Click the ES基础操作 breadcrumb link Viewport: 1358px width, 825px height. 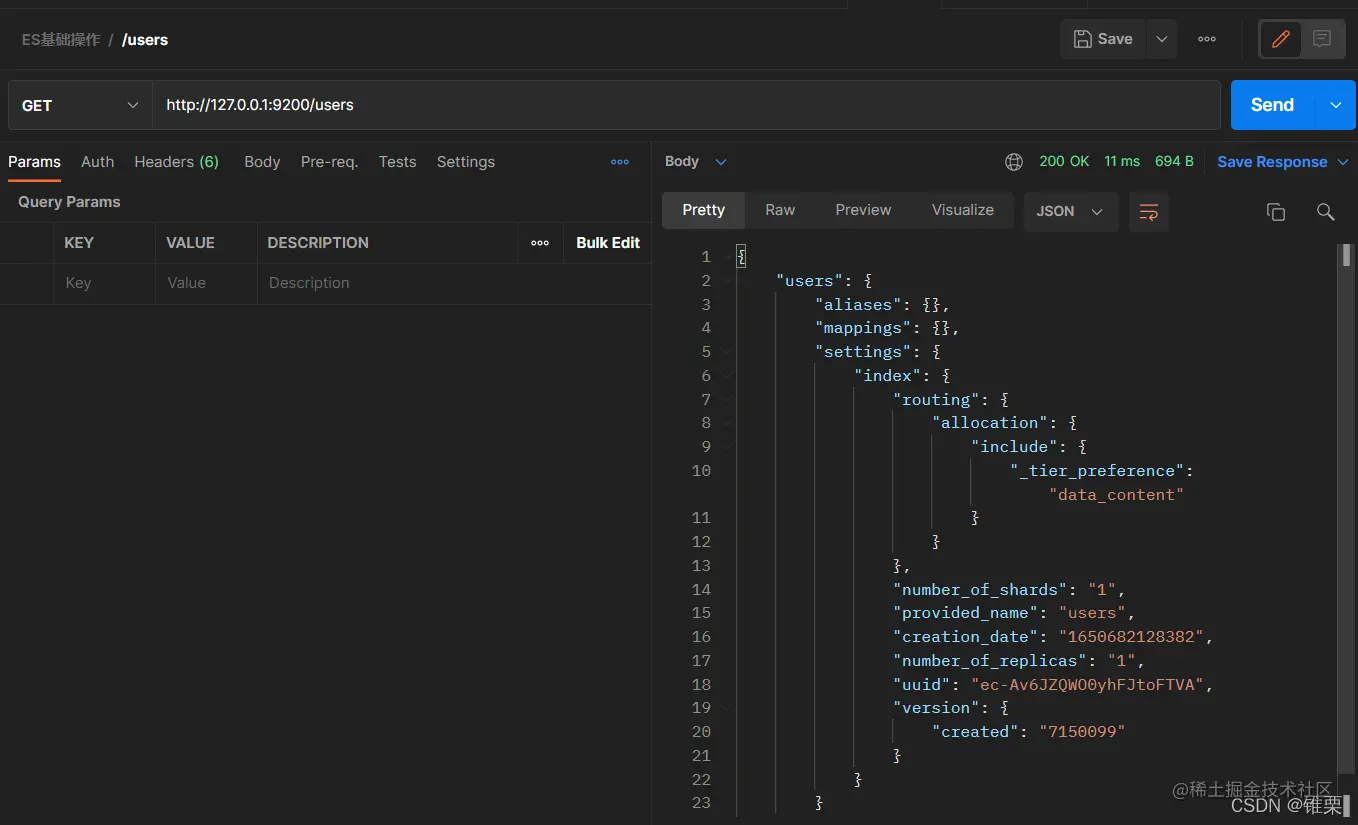(x=61, y=40)
